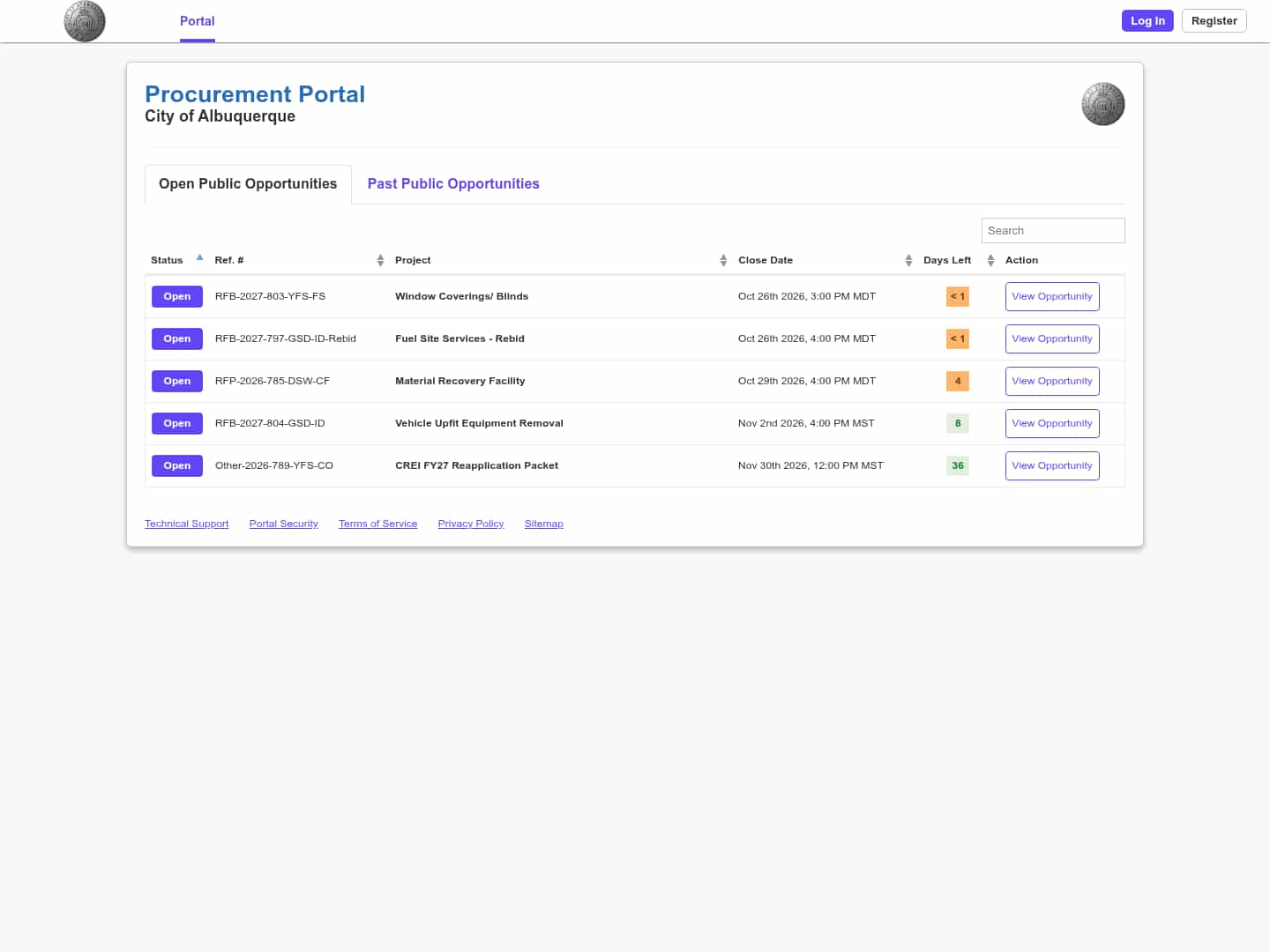Sort table by Ref. # column arrows
The height and width of the screenshot is (952, 1270).
click(x=380, y=260)
